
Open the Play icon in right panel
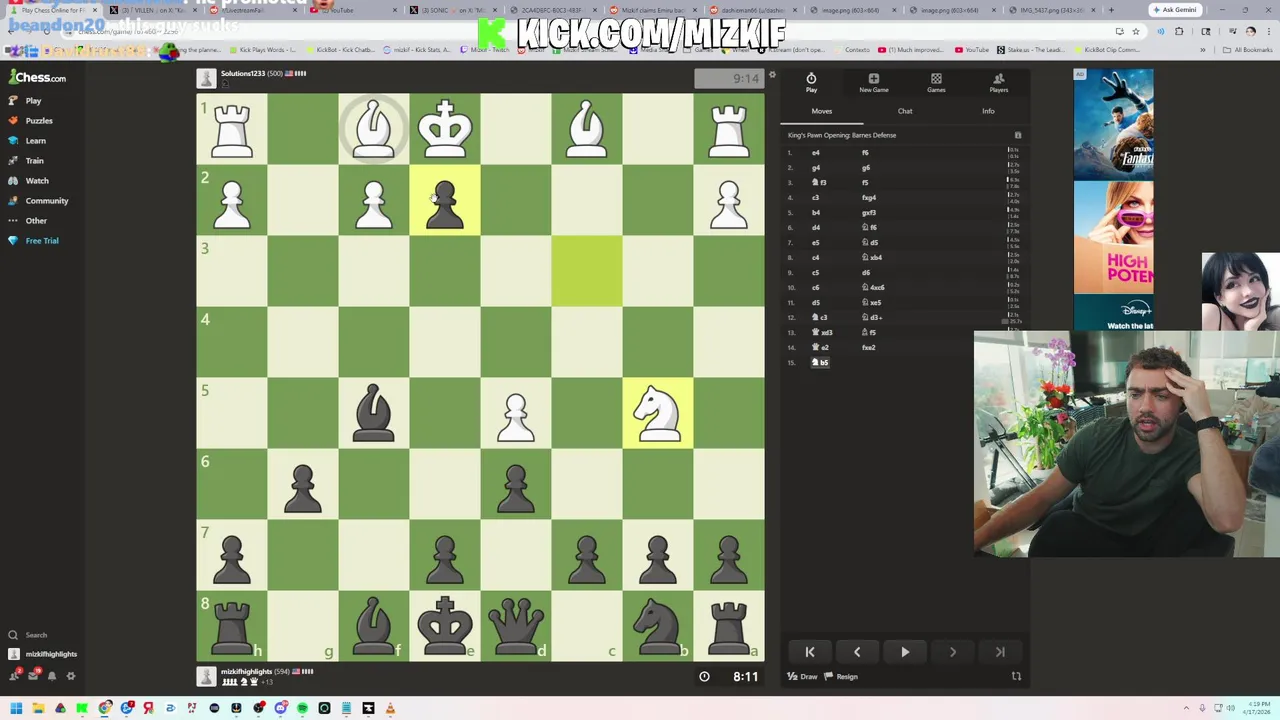click(x=811, y=82)
